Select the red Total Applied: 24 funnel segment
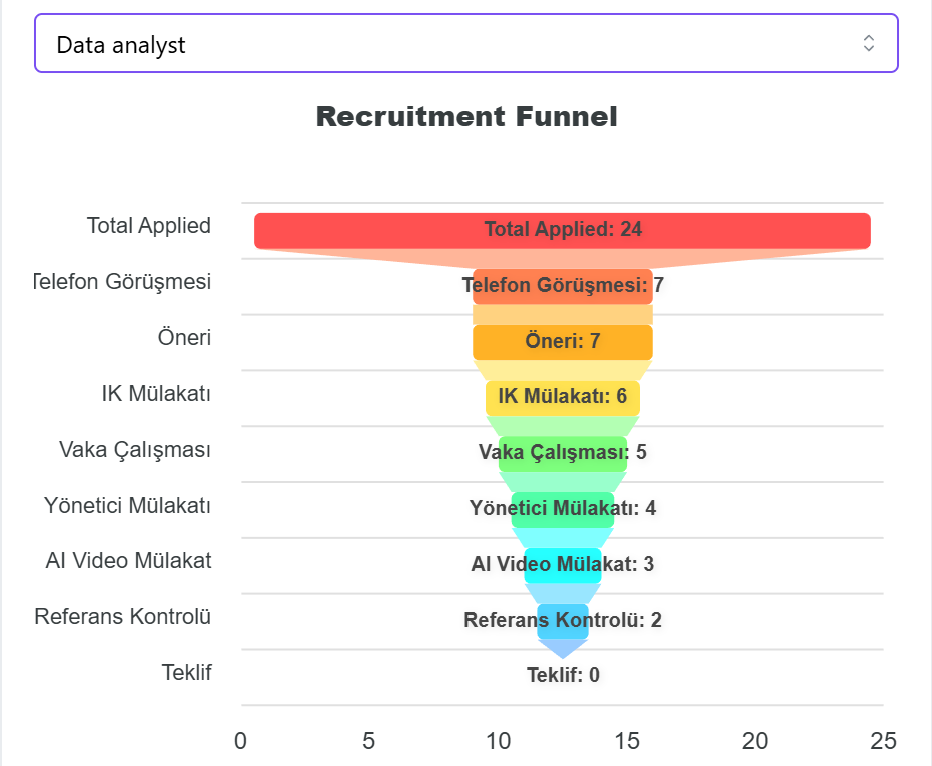This screenshot has height=766, width=932. pyautogui.click(x=562, y=229)
